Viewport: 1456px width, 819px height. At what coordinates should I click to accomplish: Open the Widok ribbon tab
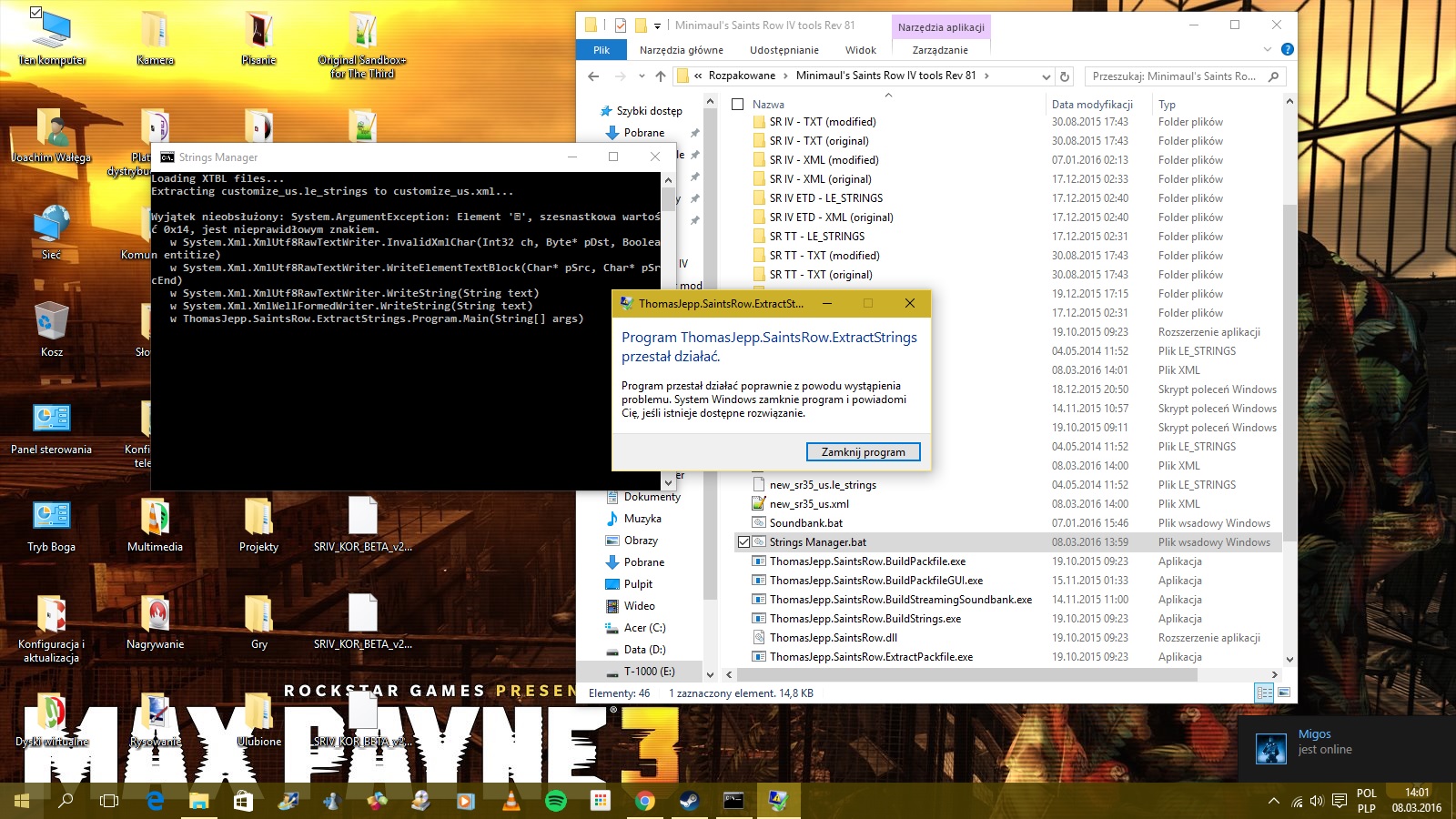[861, 50]
